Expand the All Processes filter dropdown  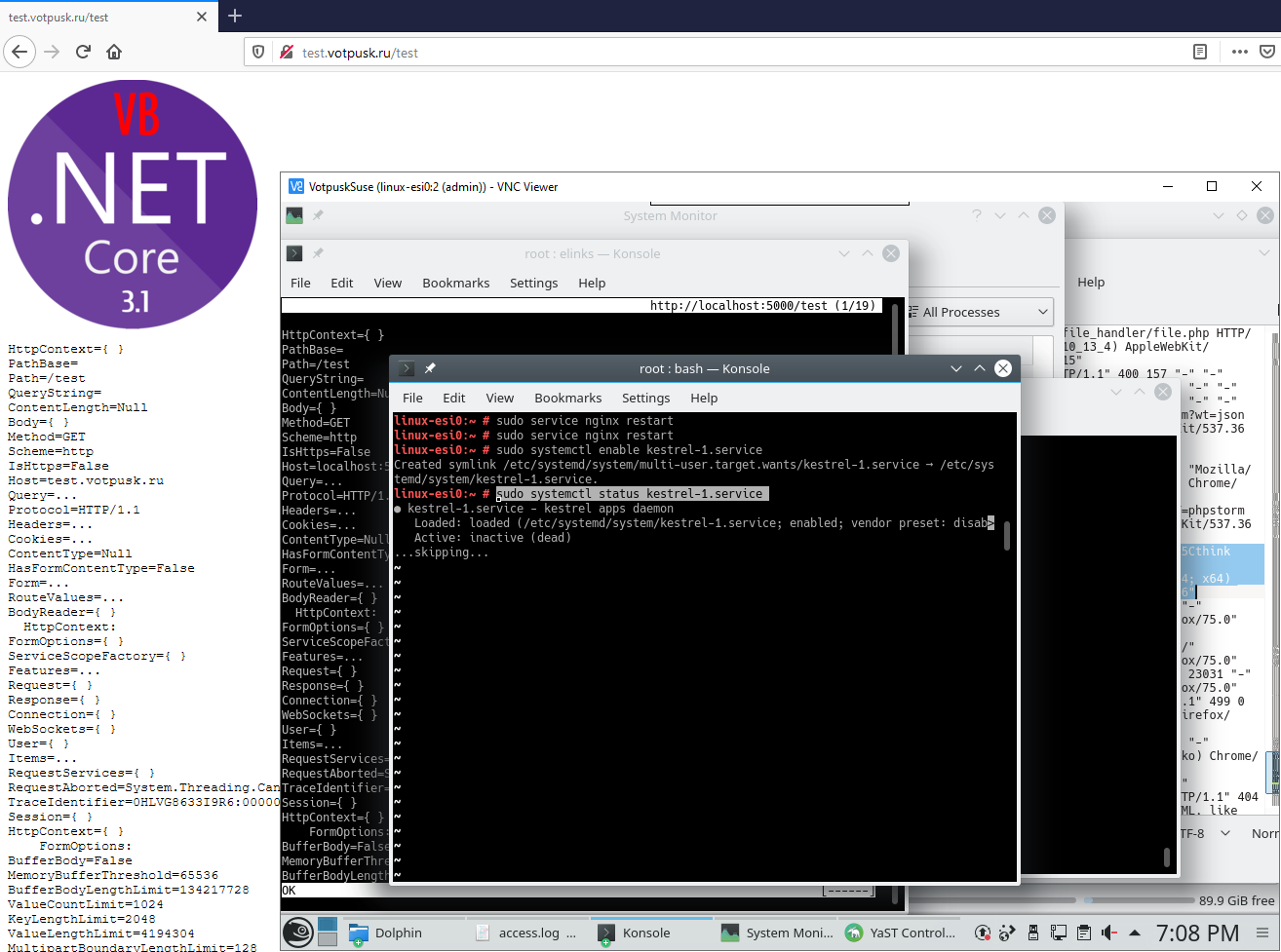coord(978,312)
